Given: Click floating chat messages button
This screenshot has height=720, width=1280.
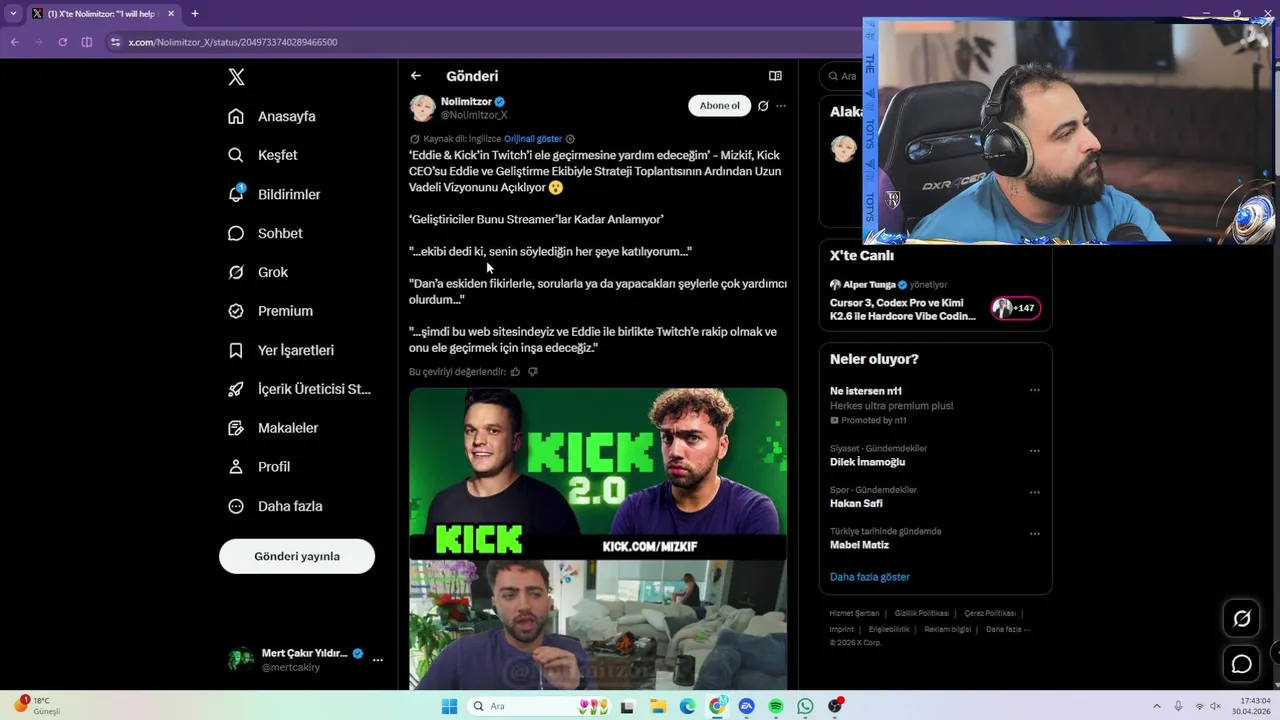Looking at the screenshot, I should 1242,664.
